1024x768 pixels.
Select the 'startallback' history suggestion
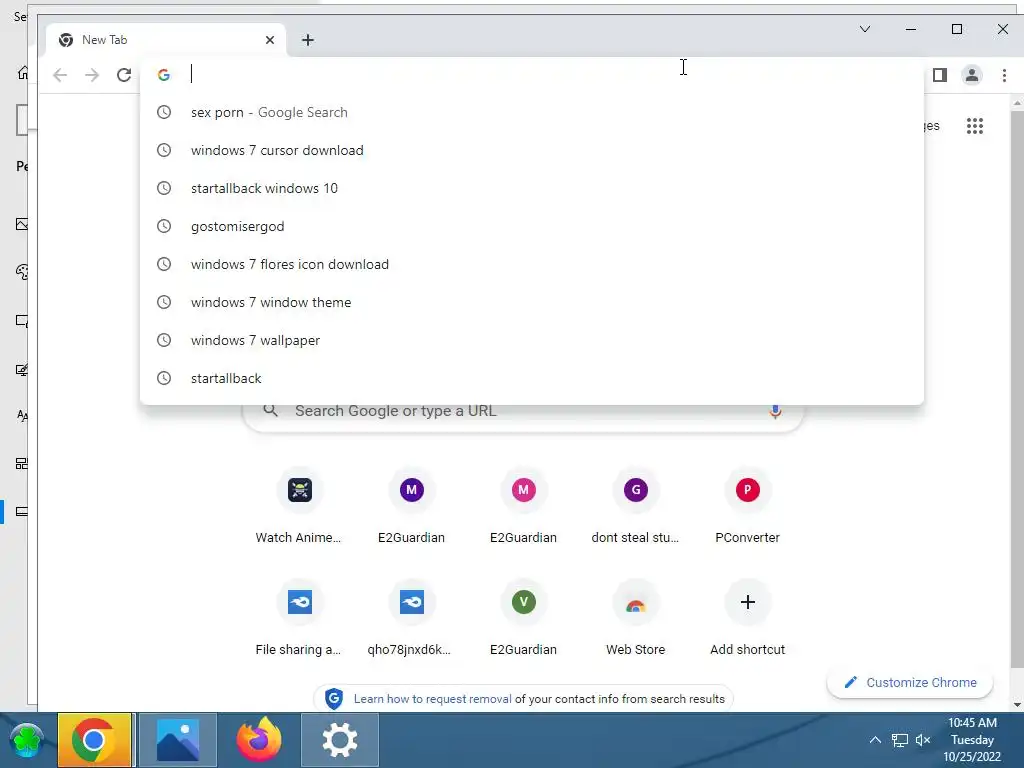coord(532,378)
